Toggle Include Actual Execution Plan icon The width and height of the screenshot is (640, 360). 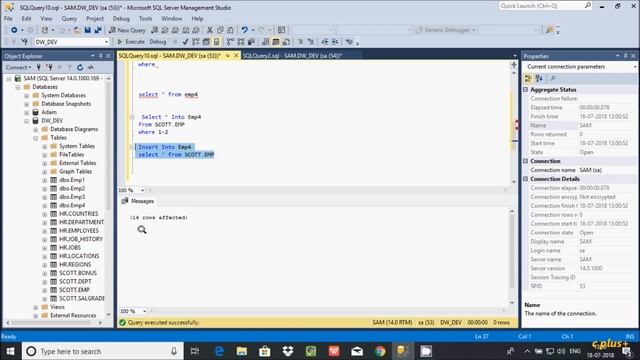coord(230,42)
